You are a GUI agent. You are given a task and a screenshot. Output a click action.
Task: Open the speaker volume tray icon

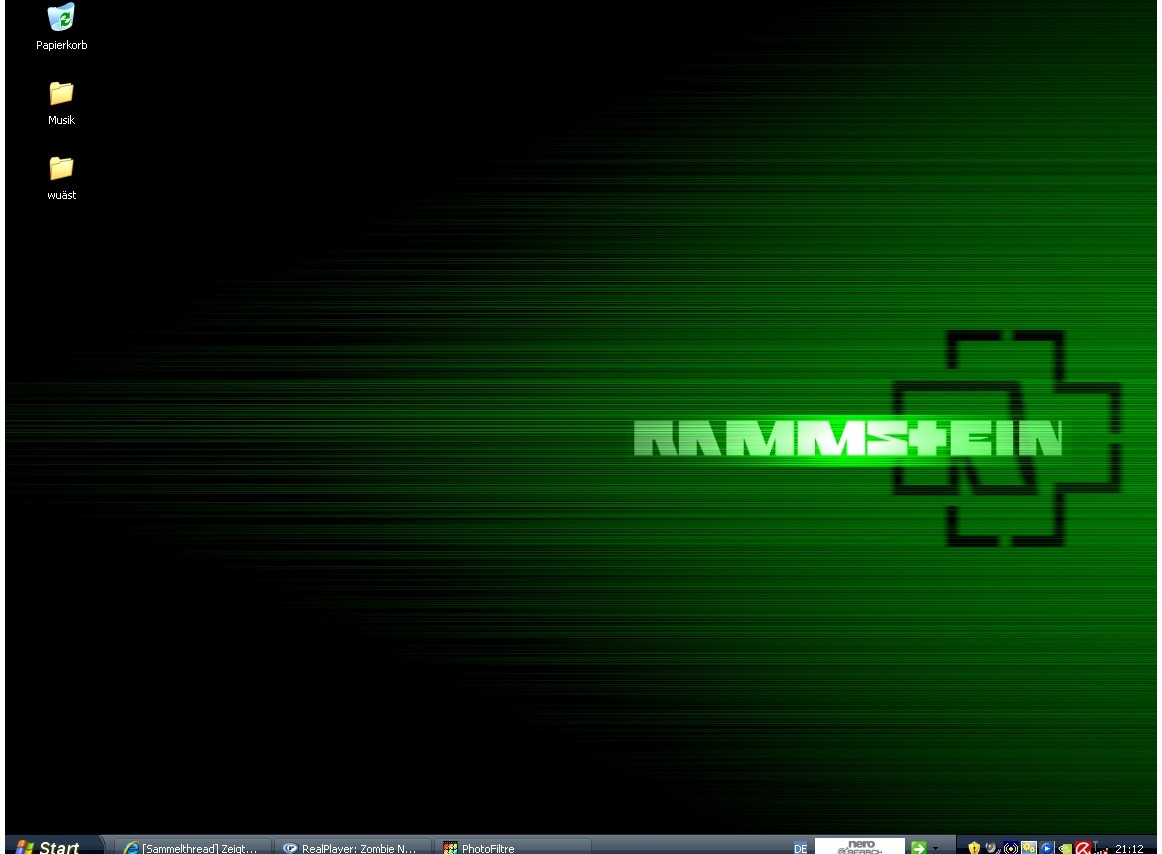point(992,847)
